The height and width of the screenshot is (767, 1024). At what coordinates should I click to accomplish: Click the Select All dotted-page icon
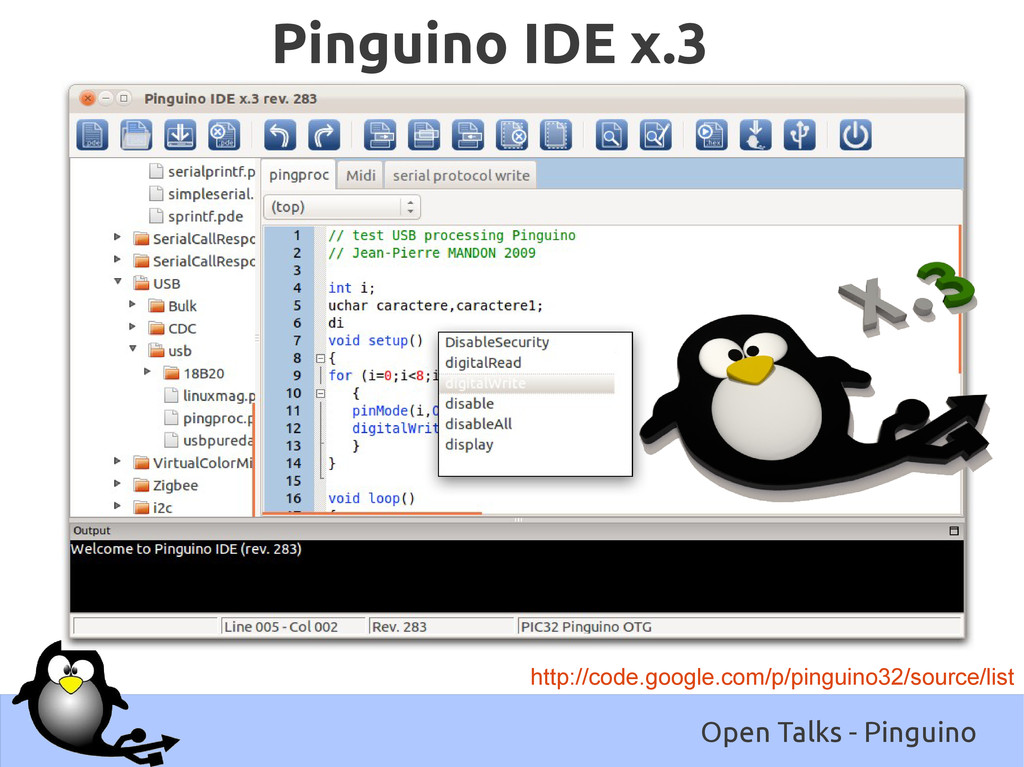tap(556, 135)
